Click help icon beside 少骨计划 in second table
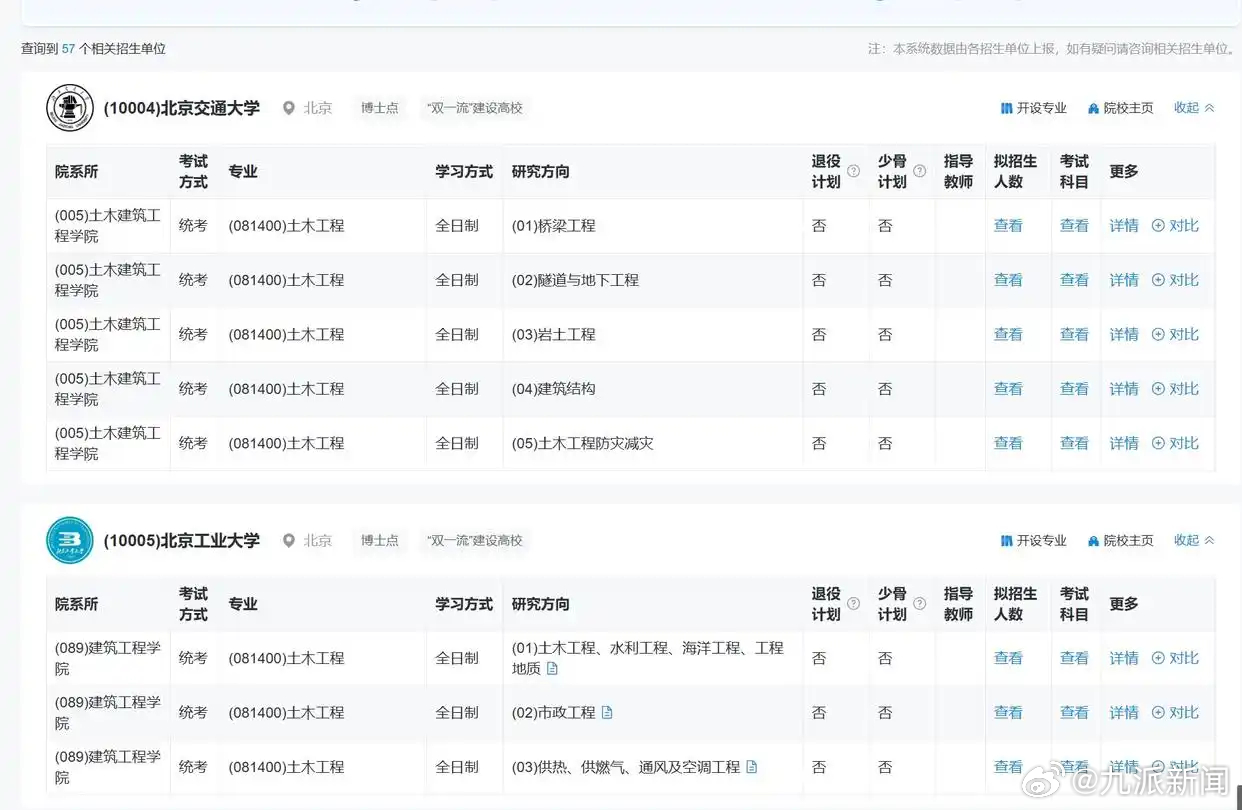 pyautogui.click(x=919, y=604)
